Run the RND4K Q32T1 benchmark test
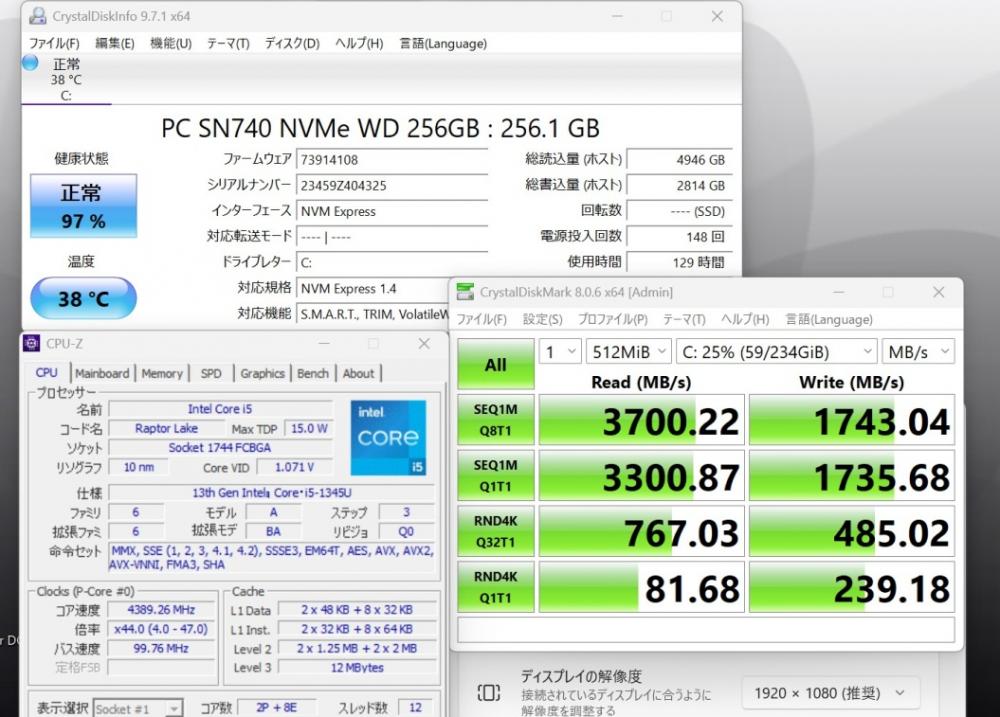 495,534
